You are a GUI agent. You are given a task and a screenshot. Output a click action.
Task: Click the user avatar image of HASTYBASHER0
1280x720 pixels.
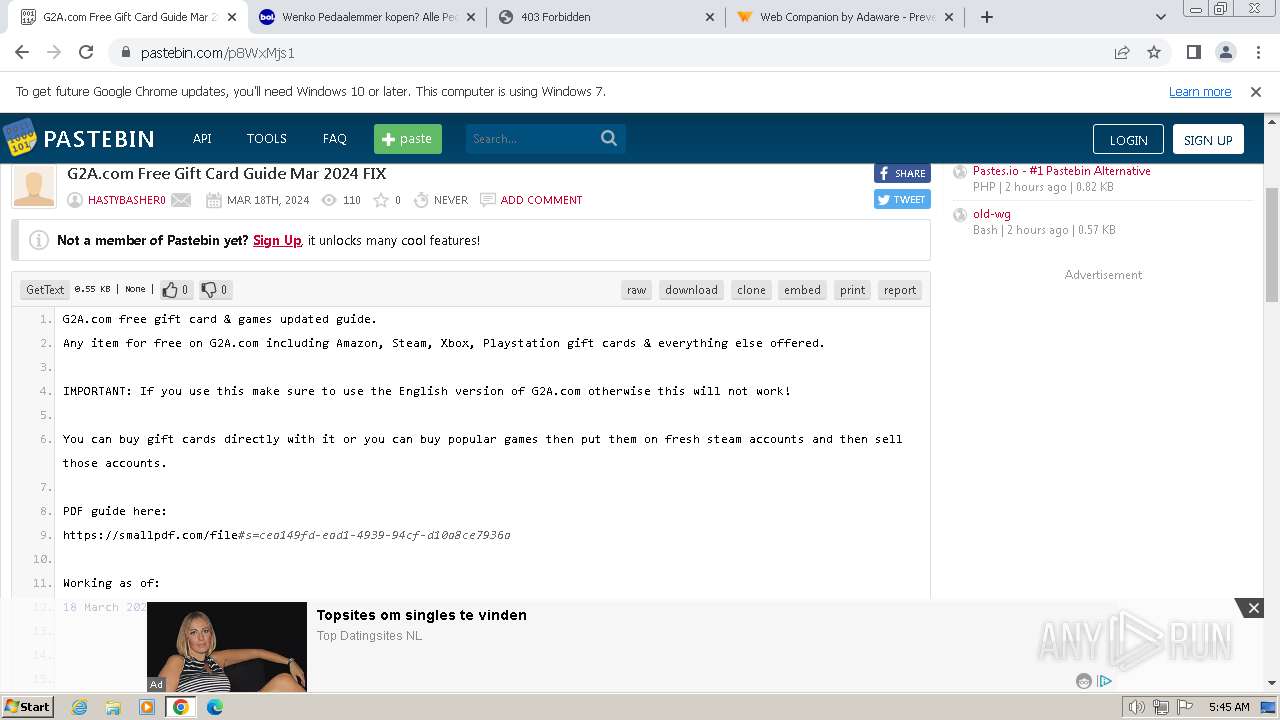34,186
